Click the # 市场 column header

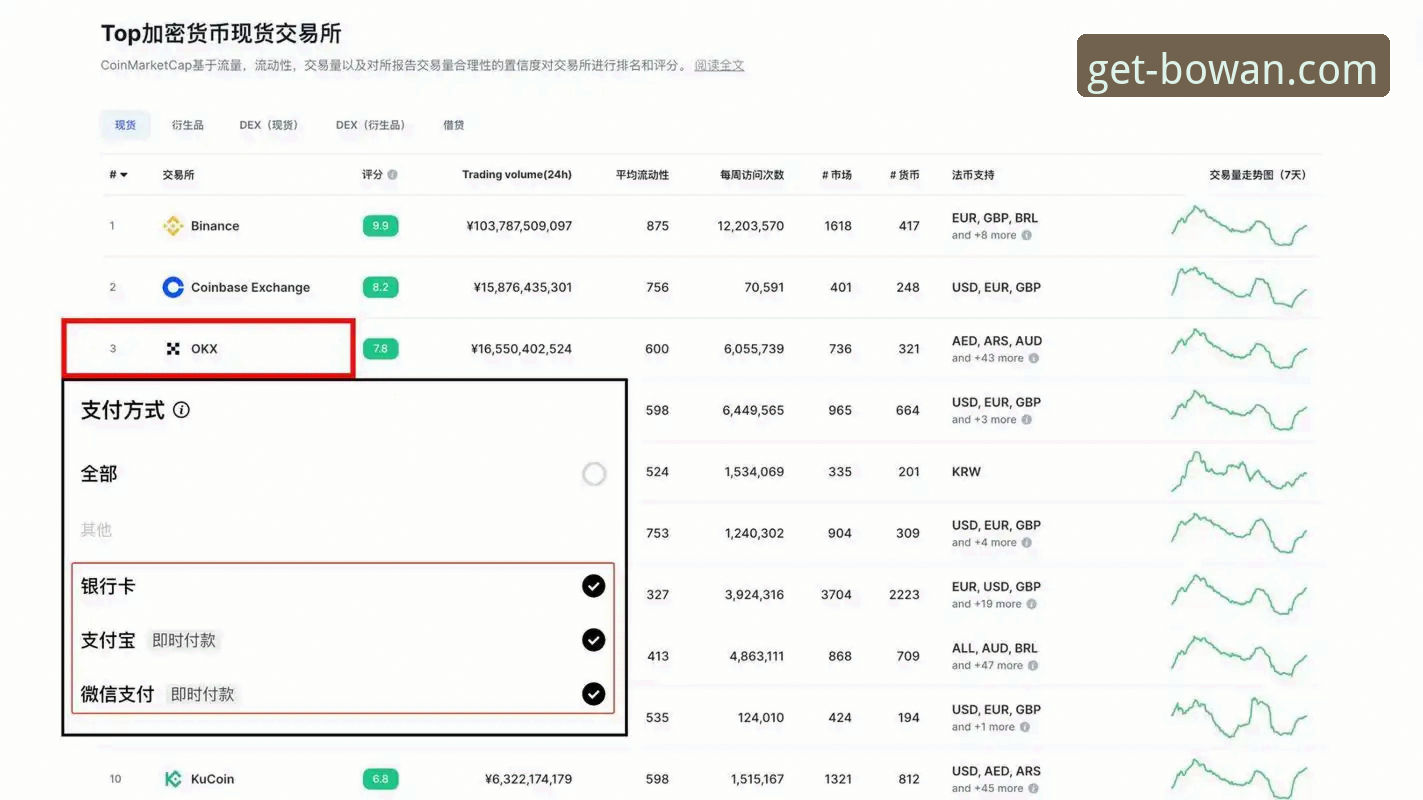click(x=837, y=175)
